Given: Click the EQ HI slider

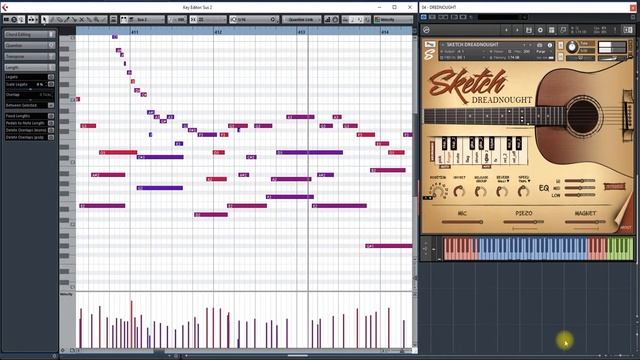Looking at the screenshot, I should (580, 180).
